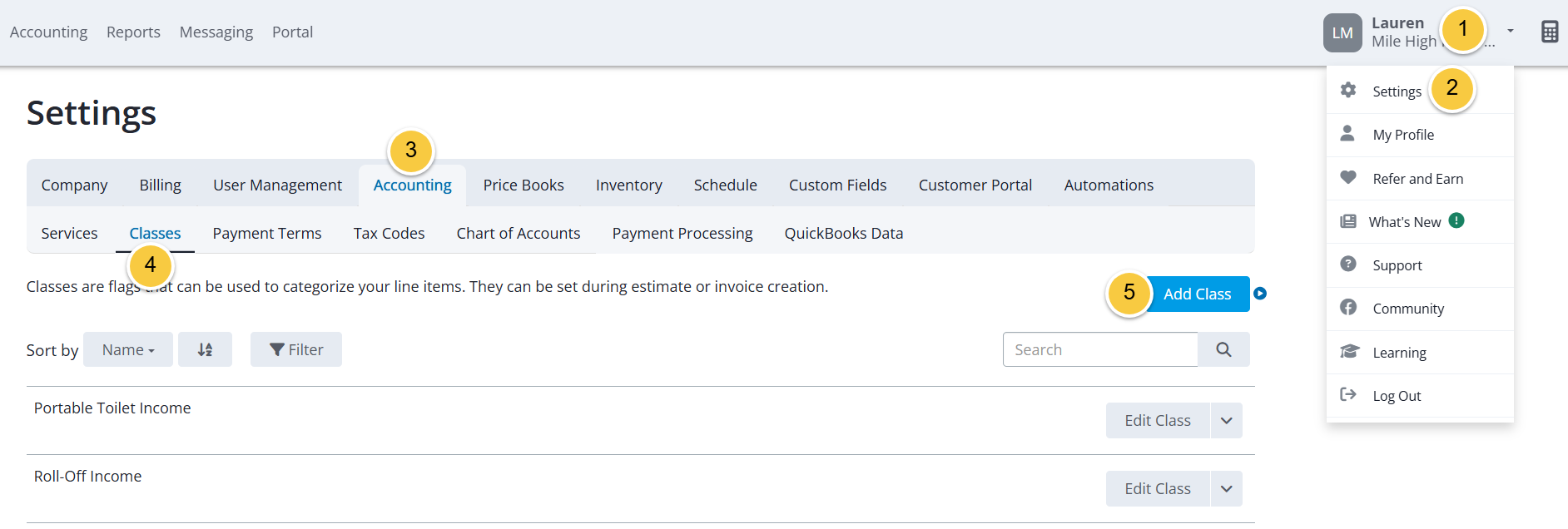Click the Refer and Earn heart icon
The width and height of the screenshot is (1568, 529).
point(1348,177)
